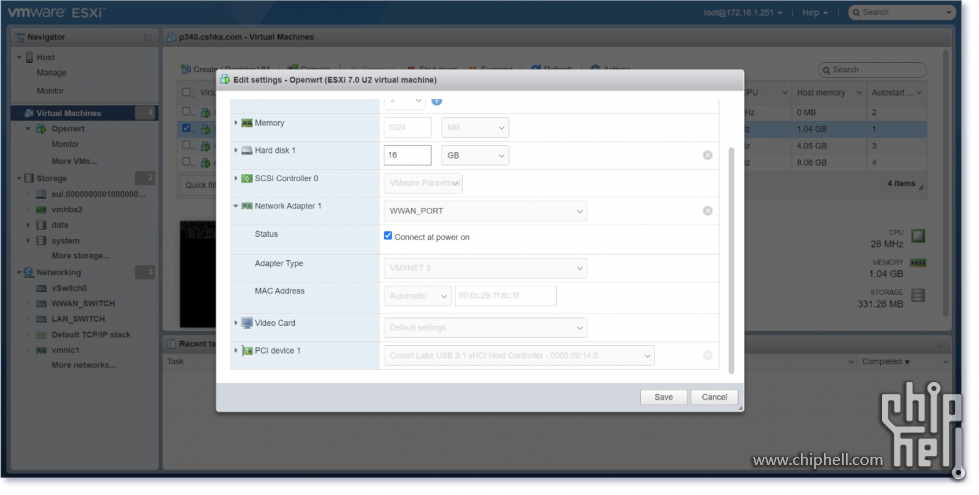Click the PCI device 1 icon
The height and width of the screenshot is (495, 979).
point(247,351)
